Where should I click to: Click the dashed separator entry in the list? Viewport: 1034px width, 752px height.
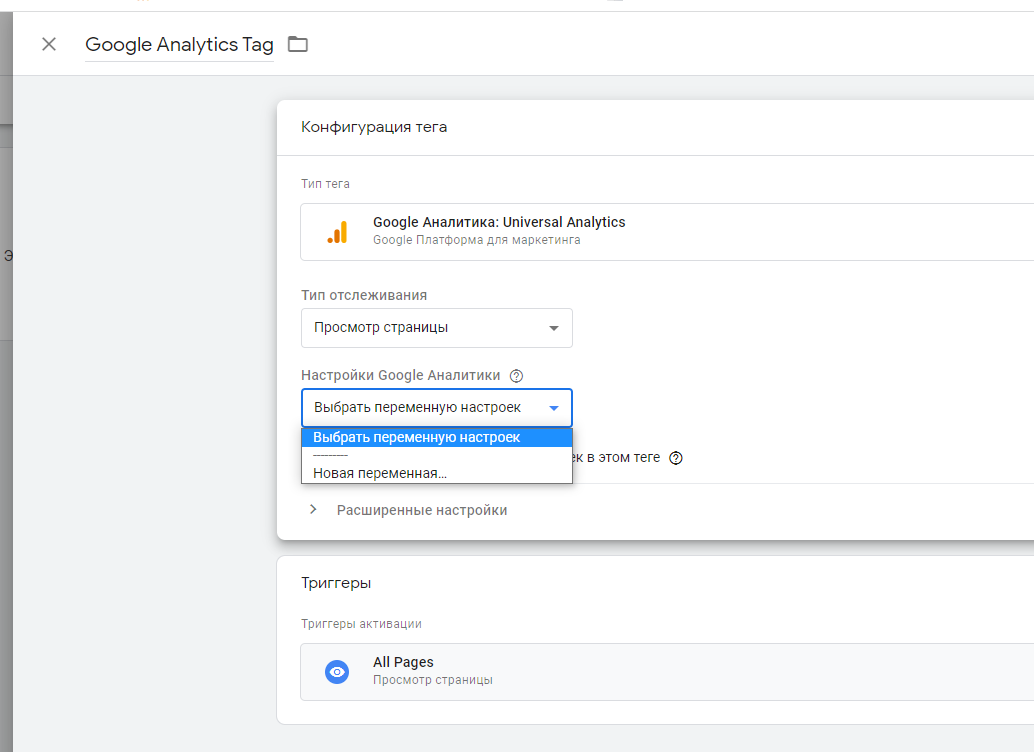pyautogui.click(x=330, y=455)
